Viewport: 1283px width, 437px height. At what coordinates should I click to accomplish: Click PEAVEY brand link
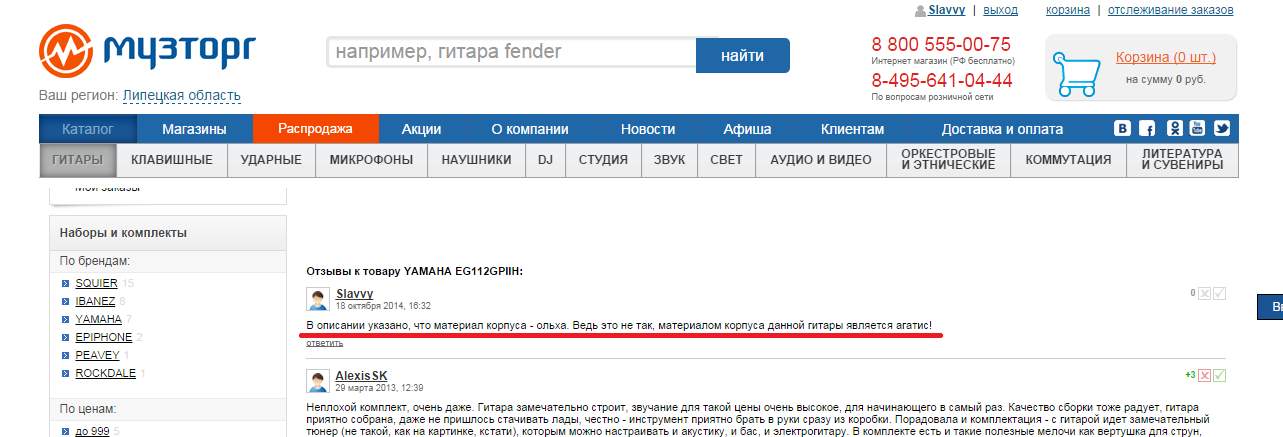pyautogui.click(x=97, y=356)
